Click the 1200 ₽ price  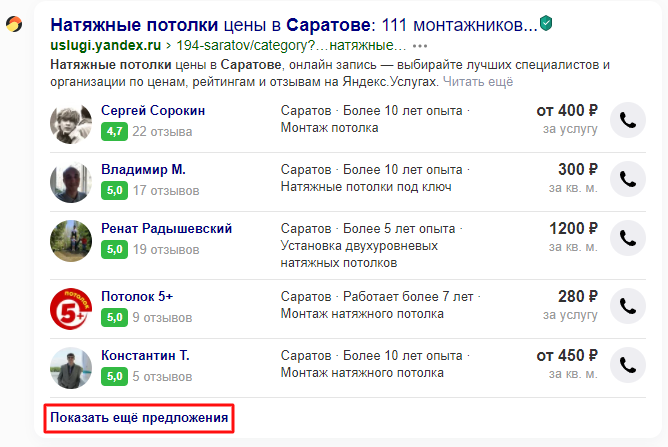(573, 228)
